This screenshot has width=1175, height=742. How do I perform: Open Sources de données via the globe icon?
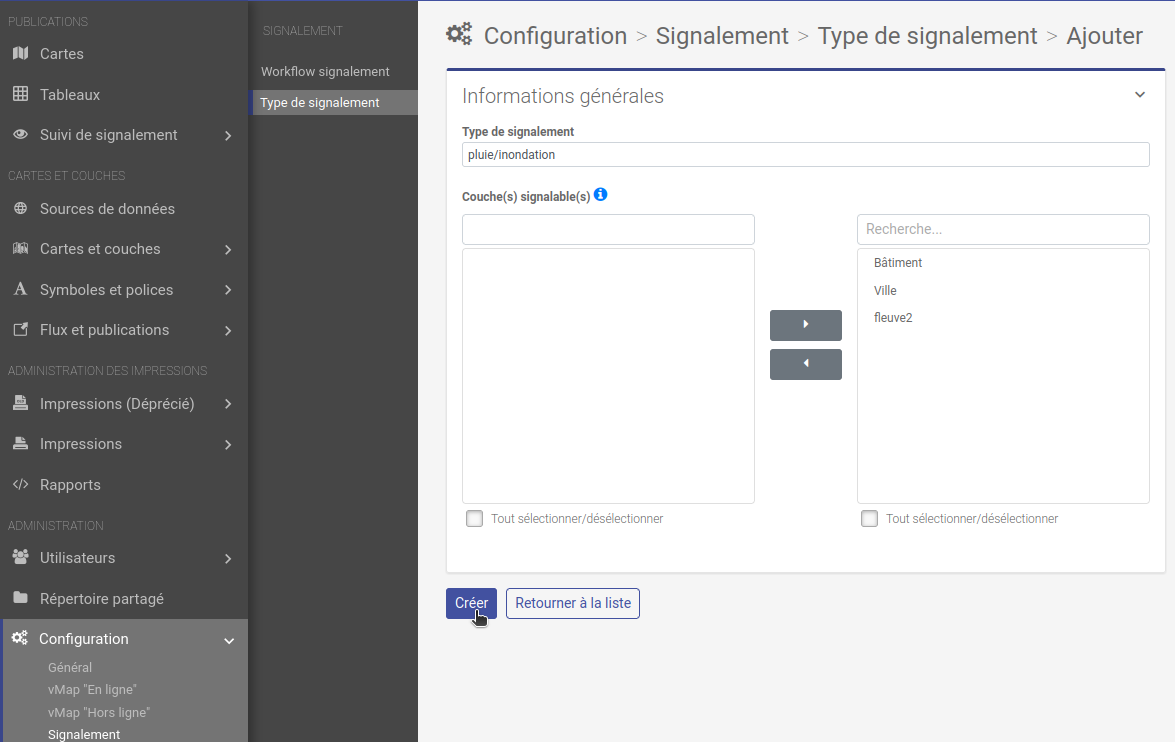(18, 208)
